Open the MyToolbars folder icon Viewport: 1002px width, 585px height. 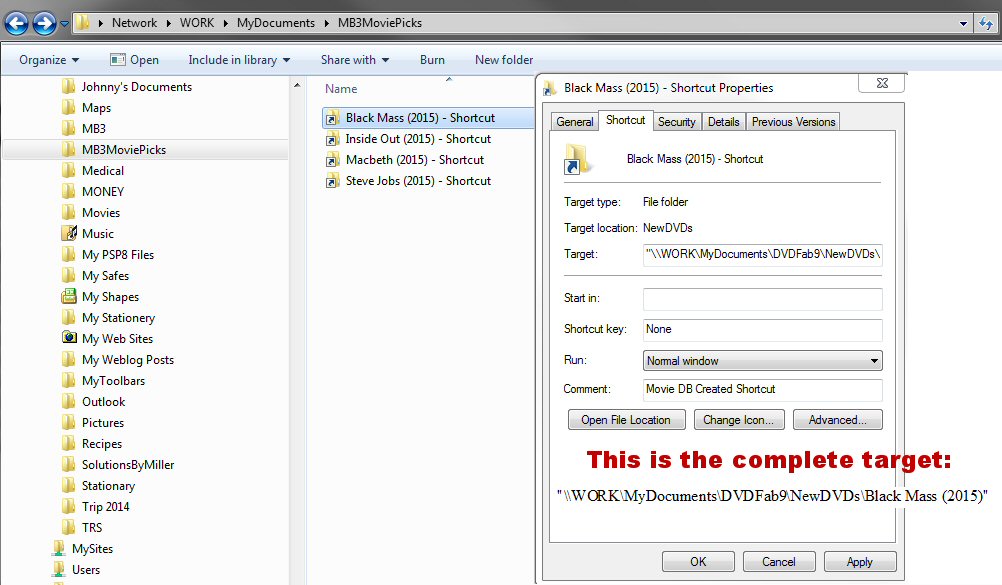click(x=68, y=380)
